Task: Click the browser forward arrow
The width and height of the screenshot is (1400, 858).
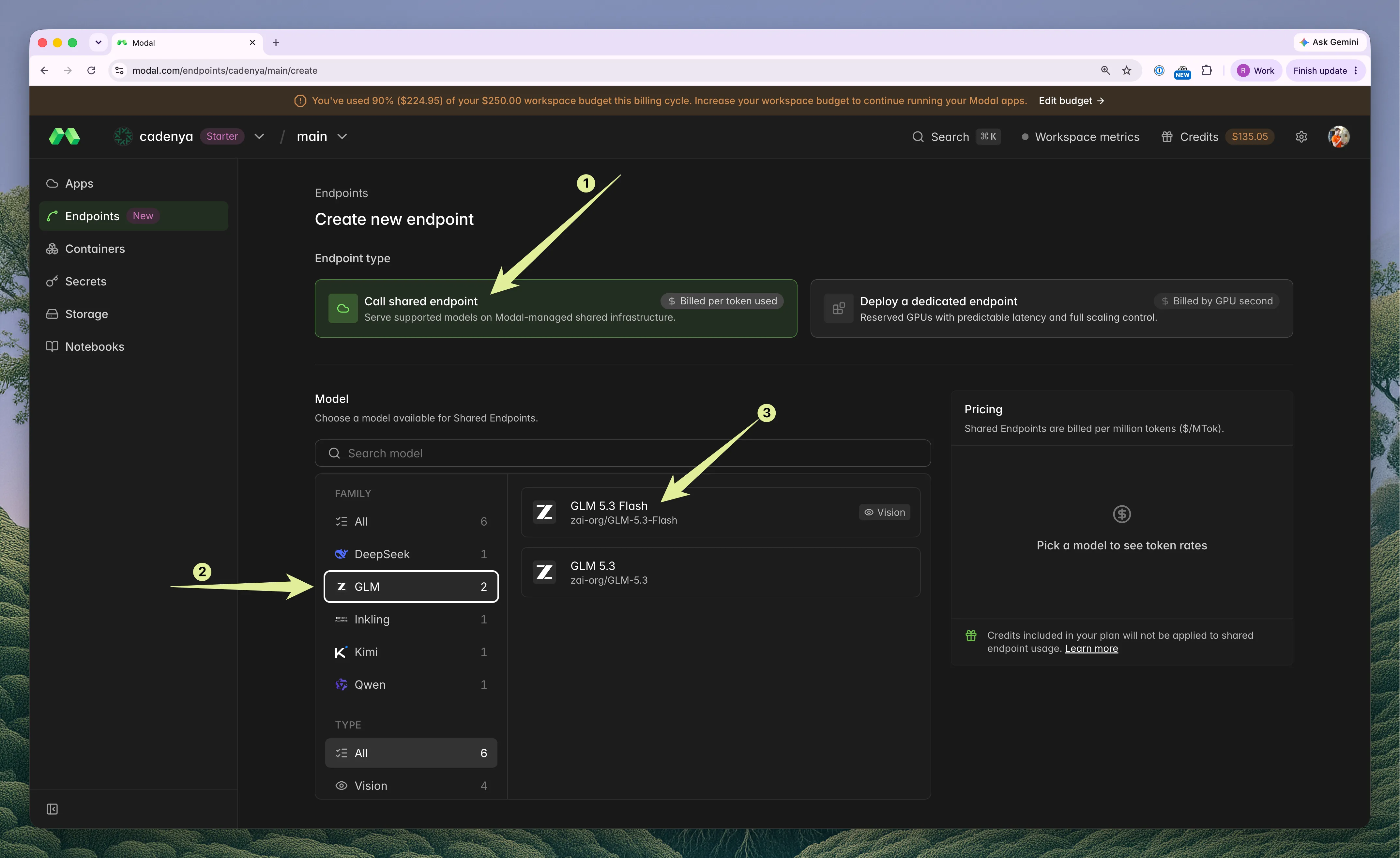Action: pos(68,70)
